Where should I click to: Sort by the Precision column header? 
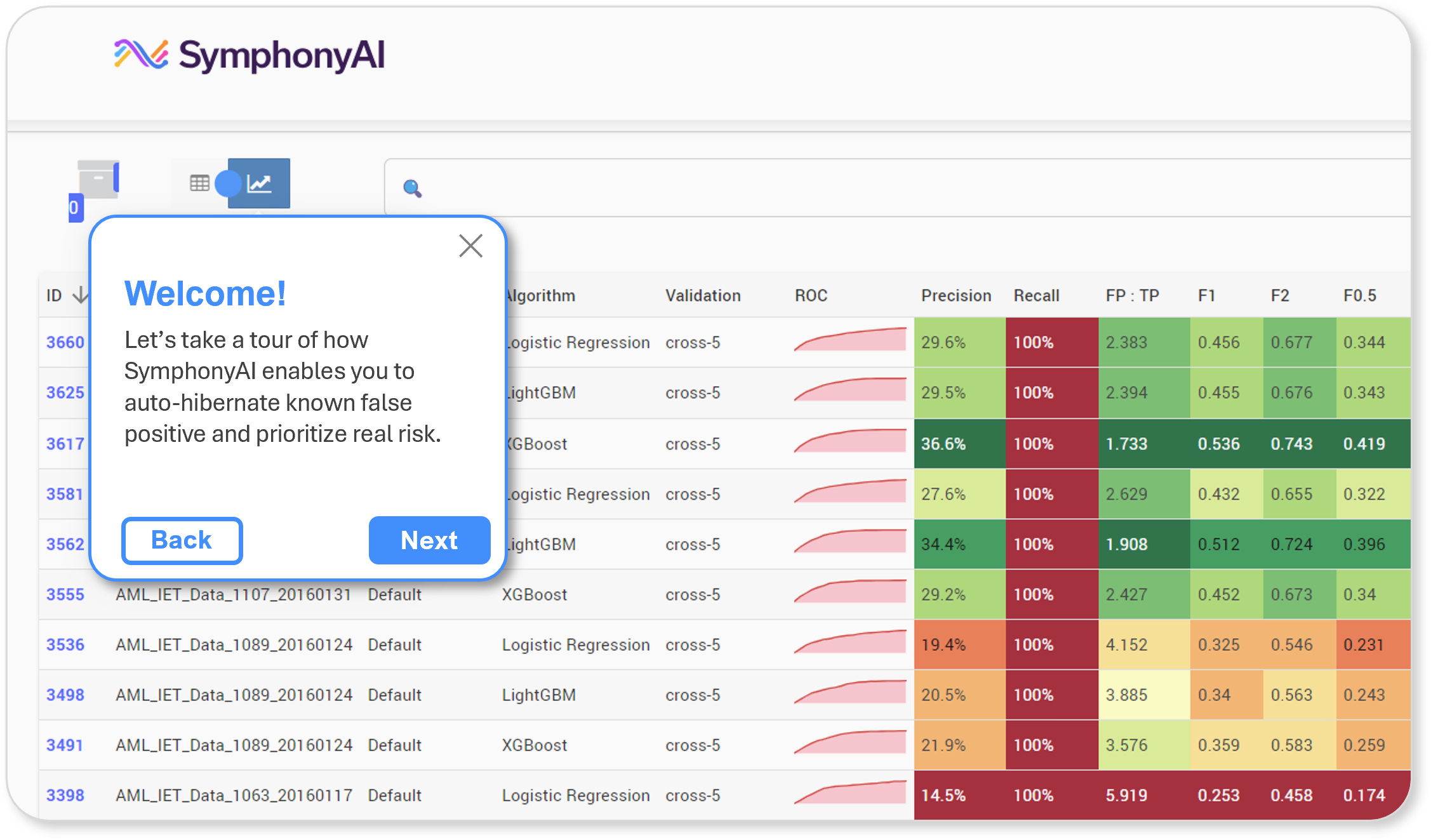coord(955,295)
